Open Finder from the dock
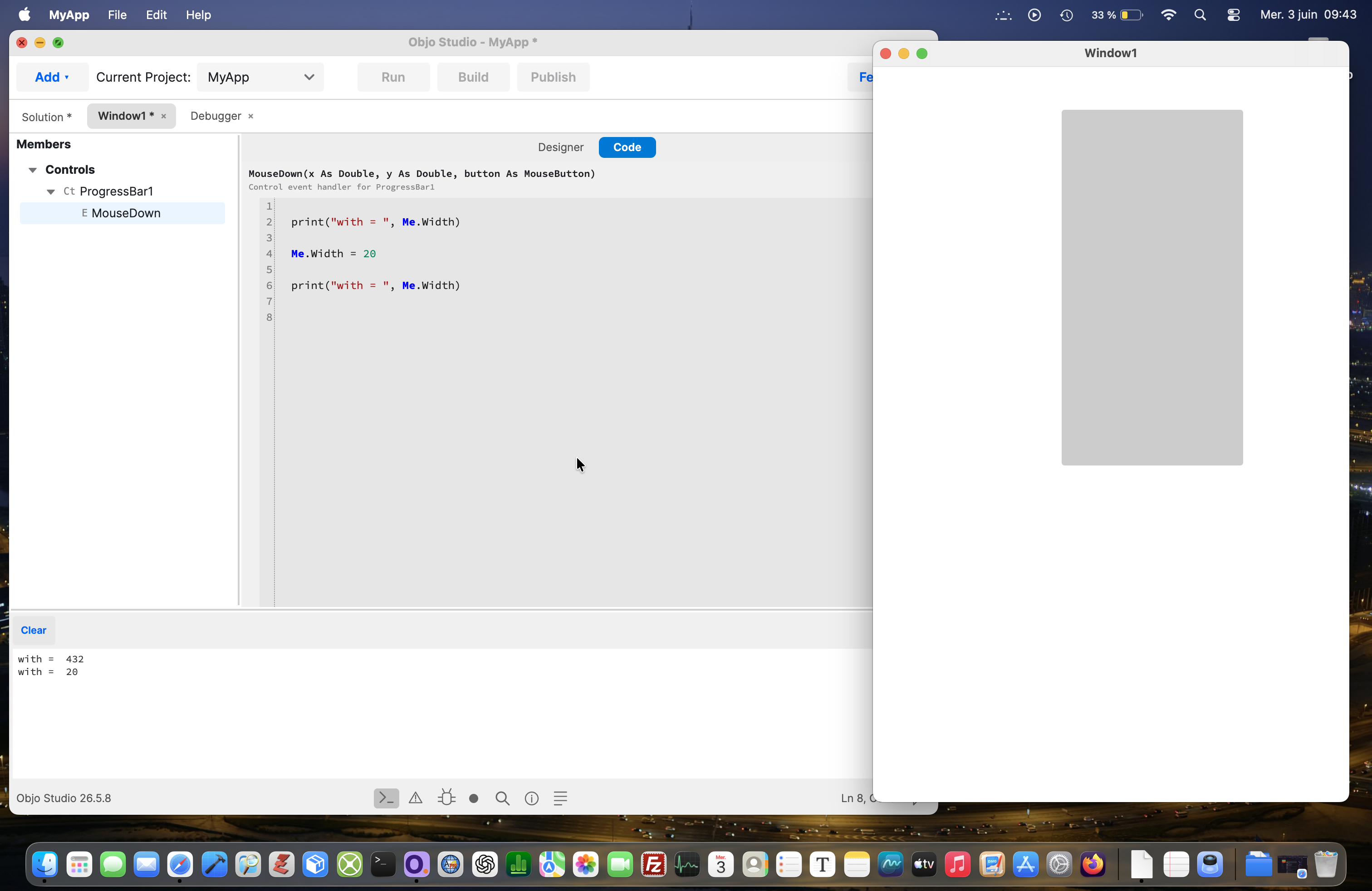 [x=45, y=864]
